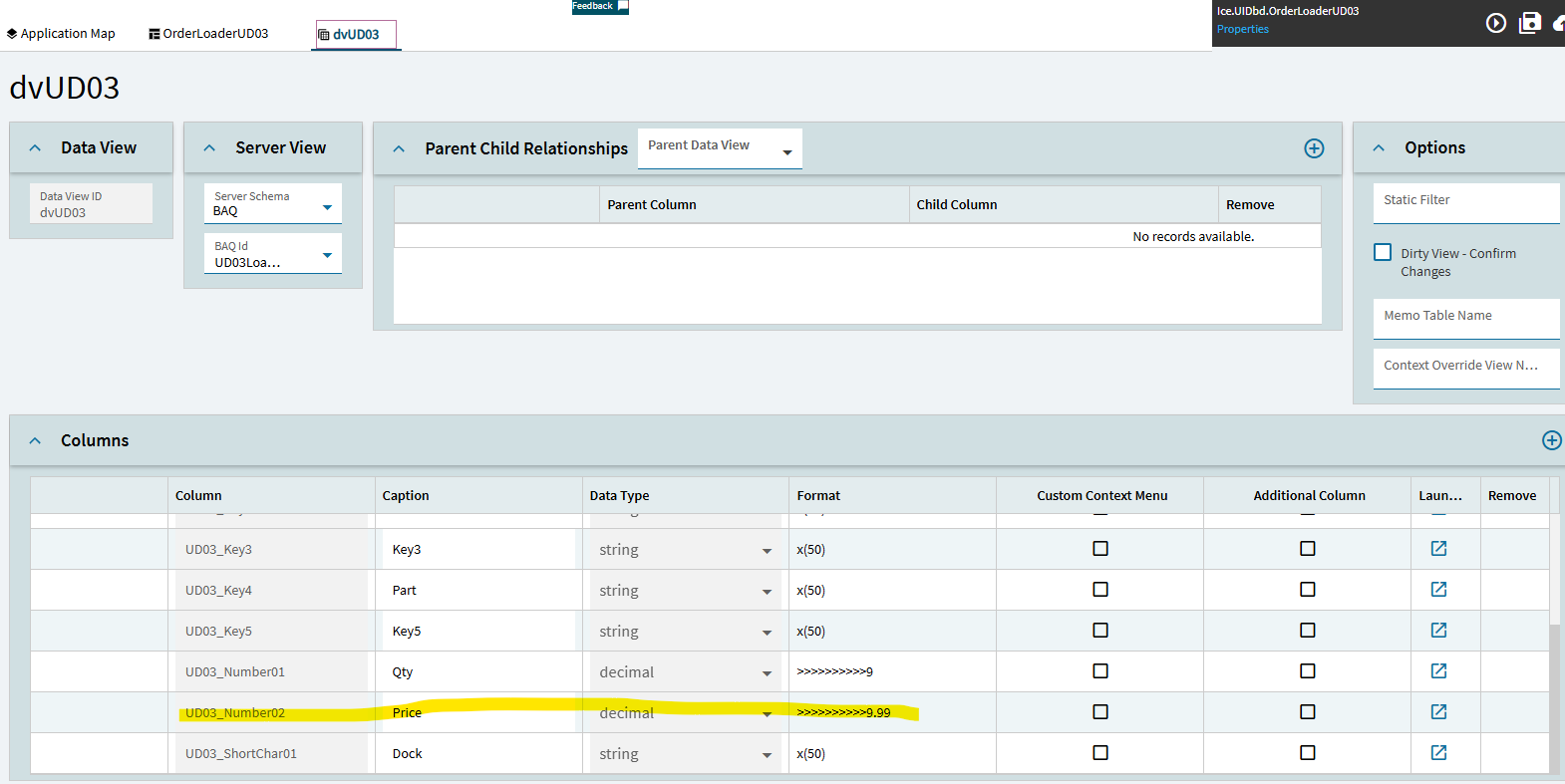Check Additional Column for UD03_Key4
The width and height of the screenshot is (1565, 784).
1308,590
